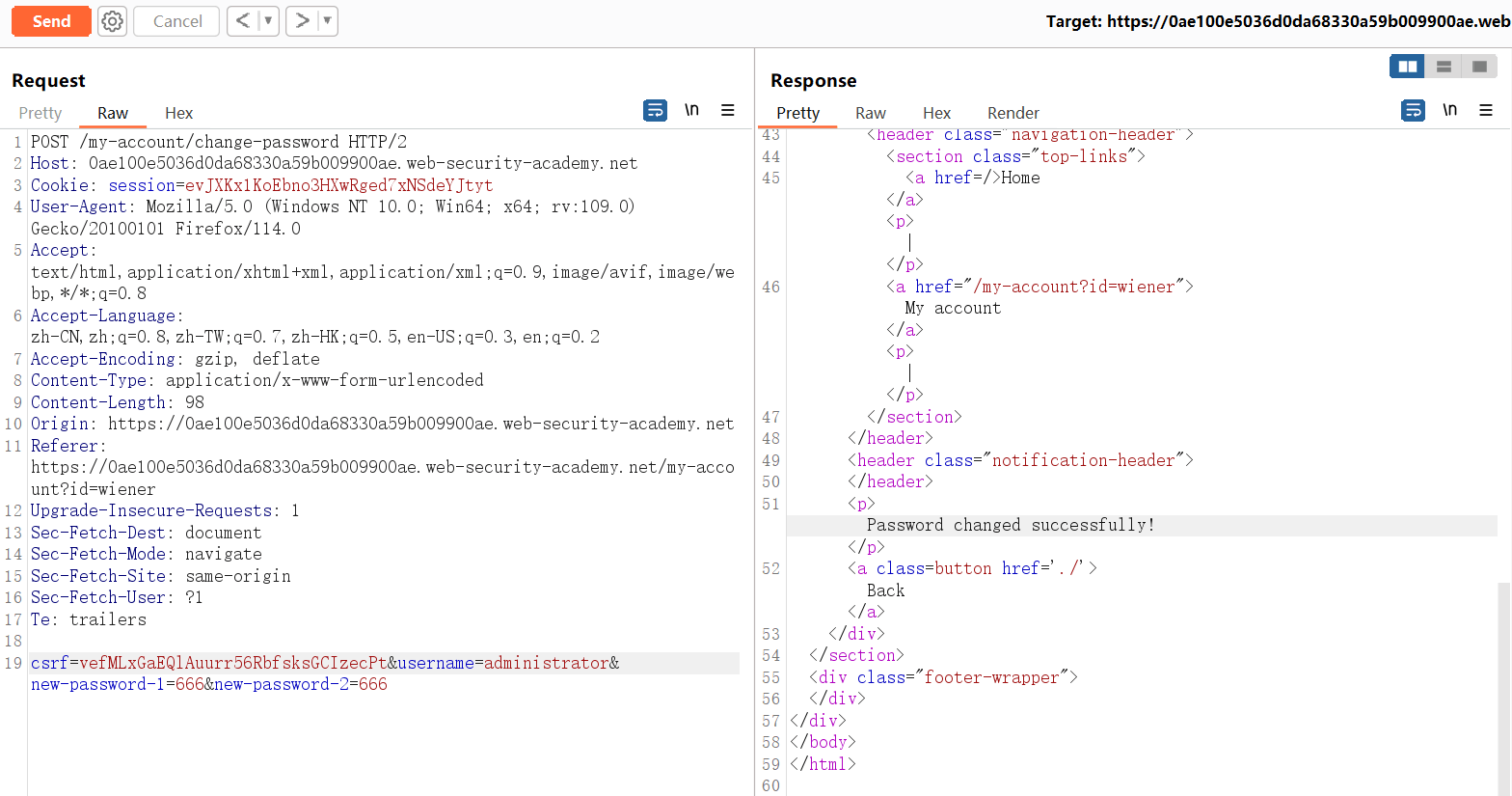Open the Request panel hamburger options menu
This screenshot has width=1512, height=796.
728,111
